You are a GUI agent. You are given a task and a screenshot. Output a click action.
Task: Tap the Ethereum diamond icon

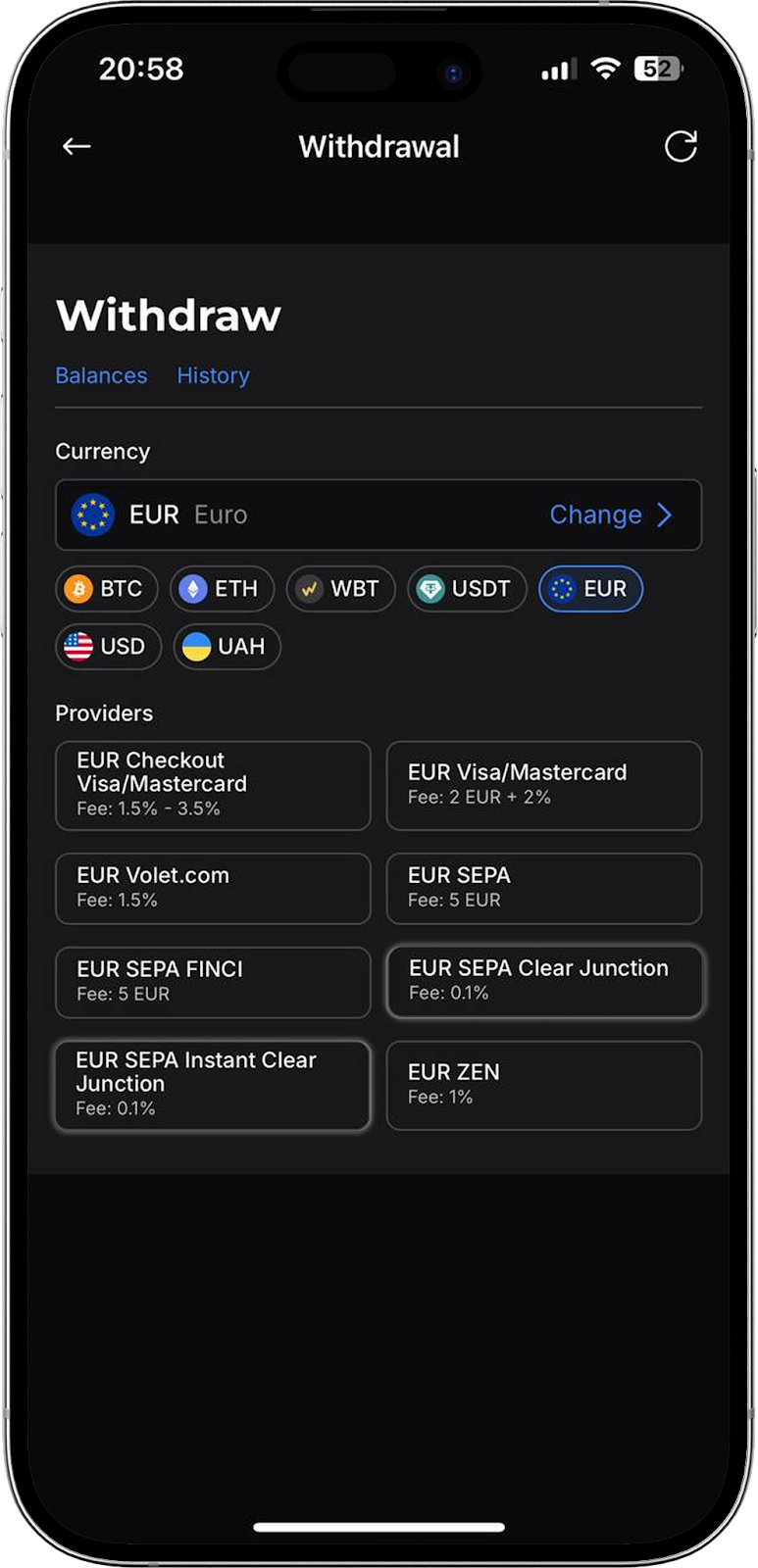click(x=192, y=589)
